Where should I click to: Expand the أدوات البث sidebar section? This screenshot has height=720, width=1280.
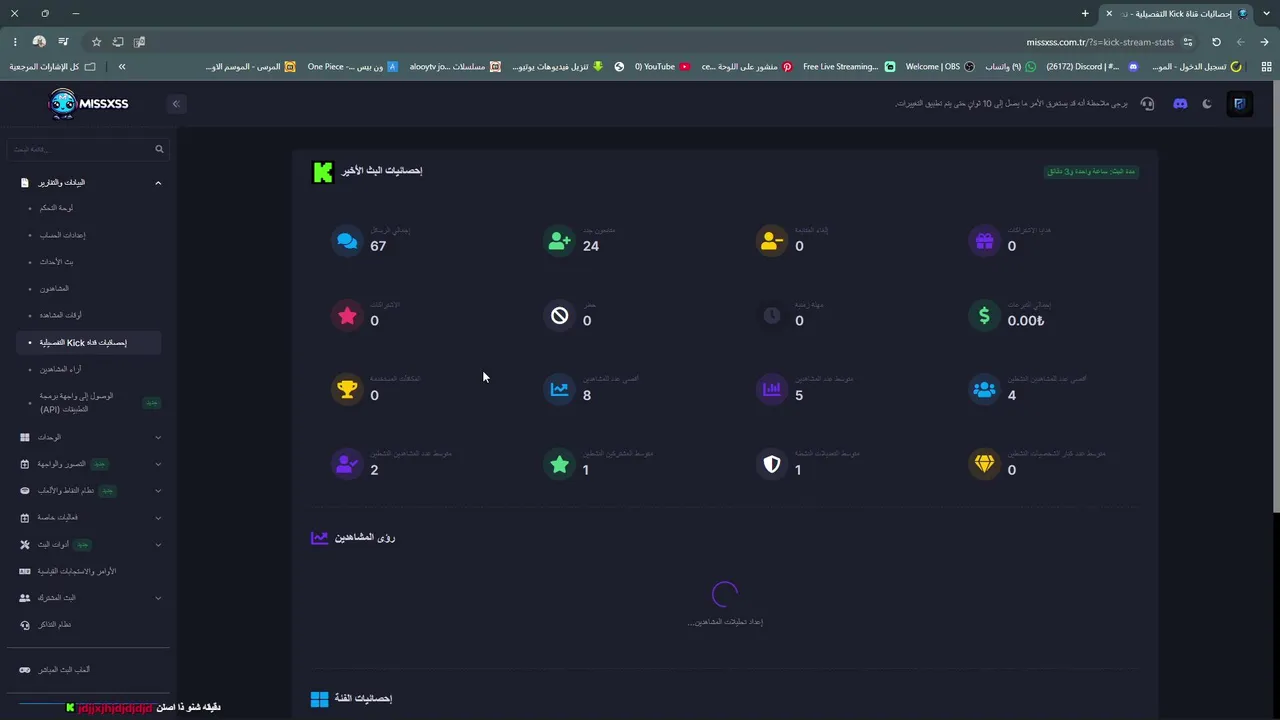[90, 544]
